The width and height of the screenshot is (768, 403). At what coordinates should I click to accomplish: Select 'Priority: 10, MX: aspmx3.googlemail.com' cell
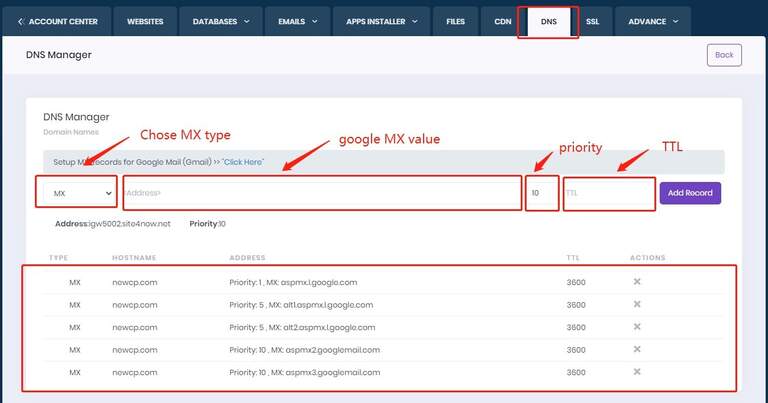(x=304, y=373)
